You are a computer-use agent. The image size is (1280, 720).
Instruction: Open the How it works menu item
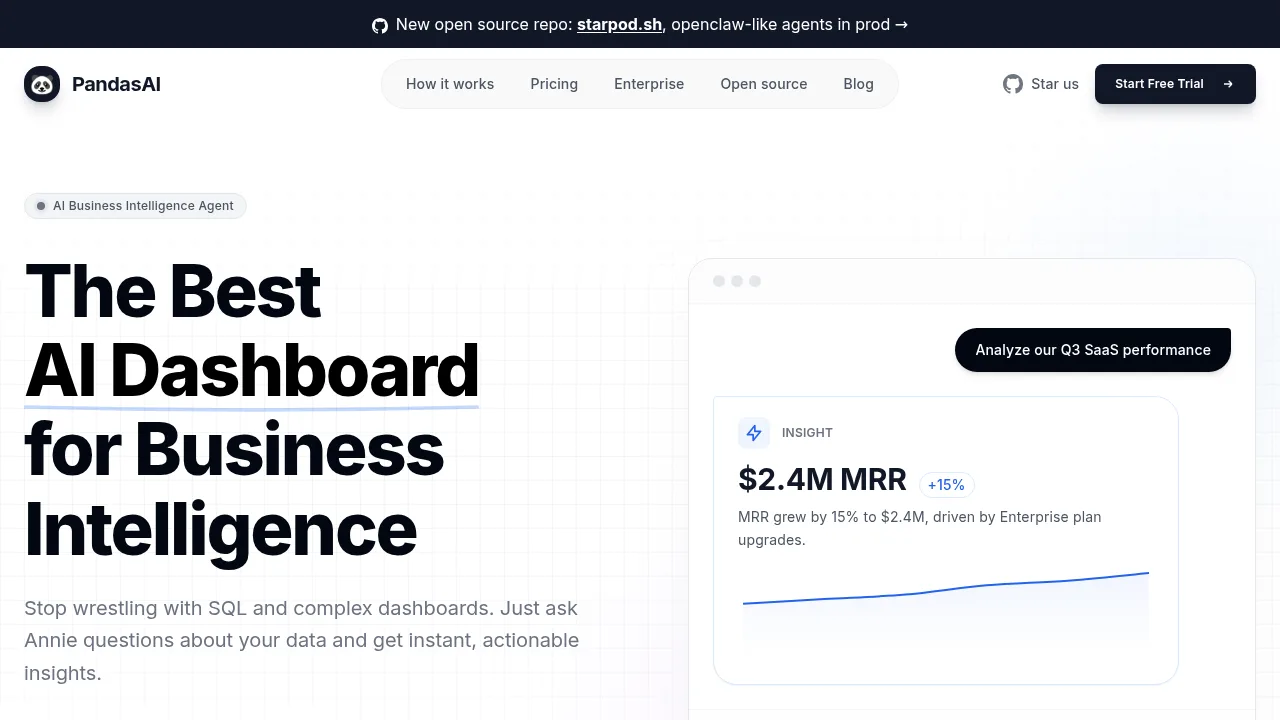click(x=450, y=84)
